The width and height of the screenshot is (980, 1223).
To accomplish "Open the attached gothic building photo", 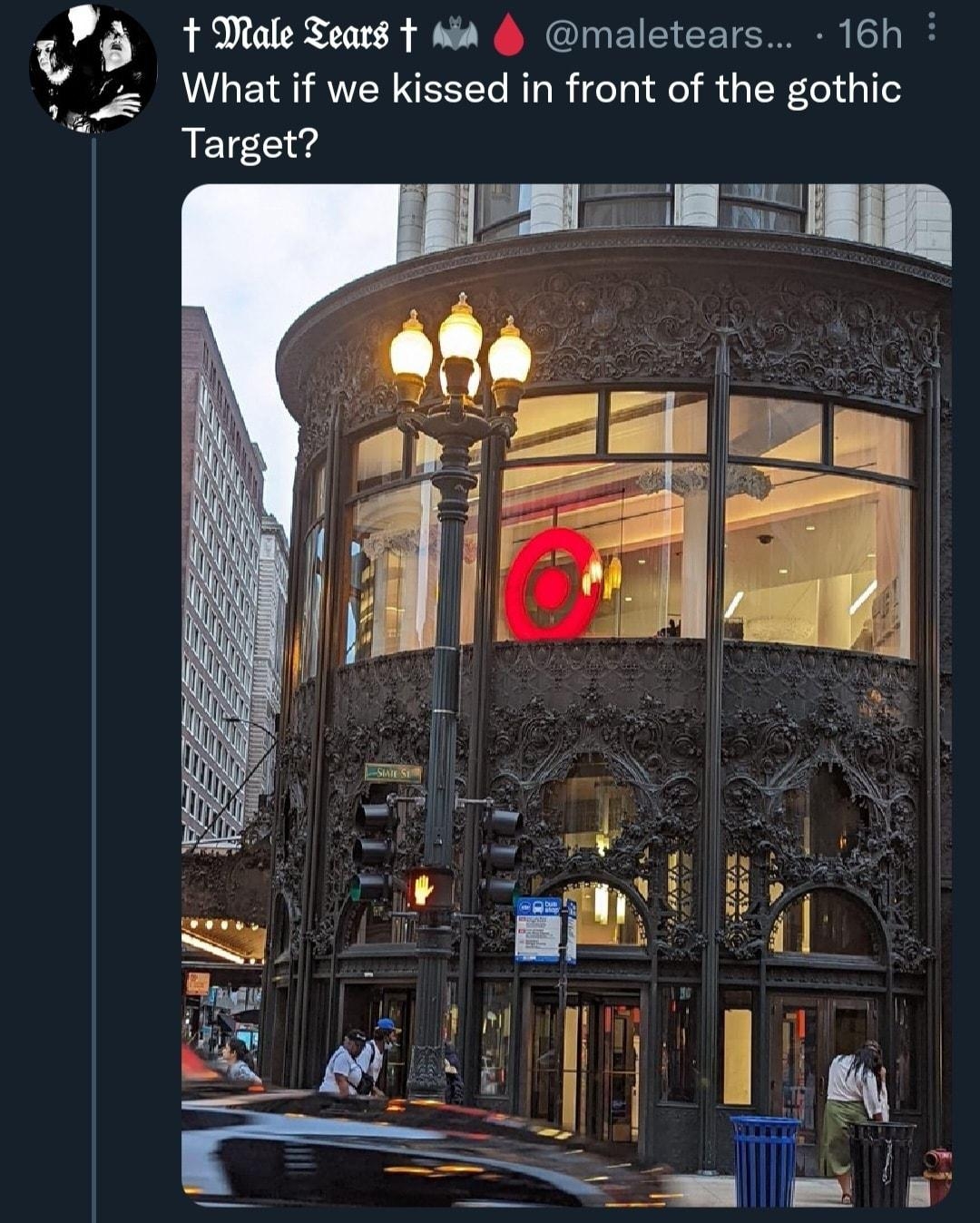I will pyautogui.click(x=566, y=695).
